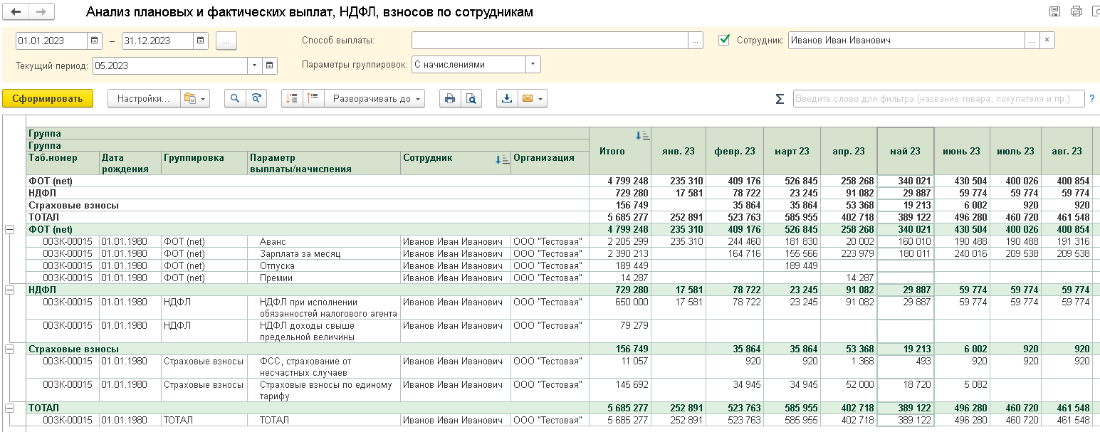Clear the Сотрудник field with x button
Screen dimensions: 1100x432
click(x=1047, y=40)
